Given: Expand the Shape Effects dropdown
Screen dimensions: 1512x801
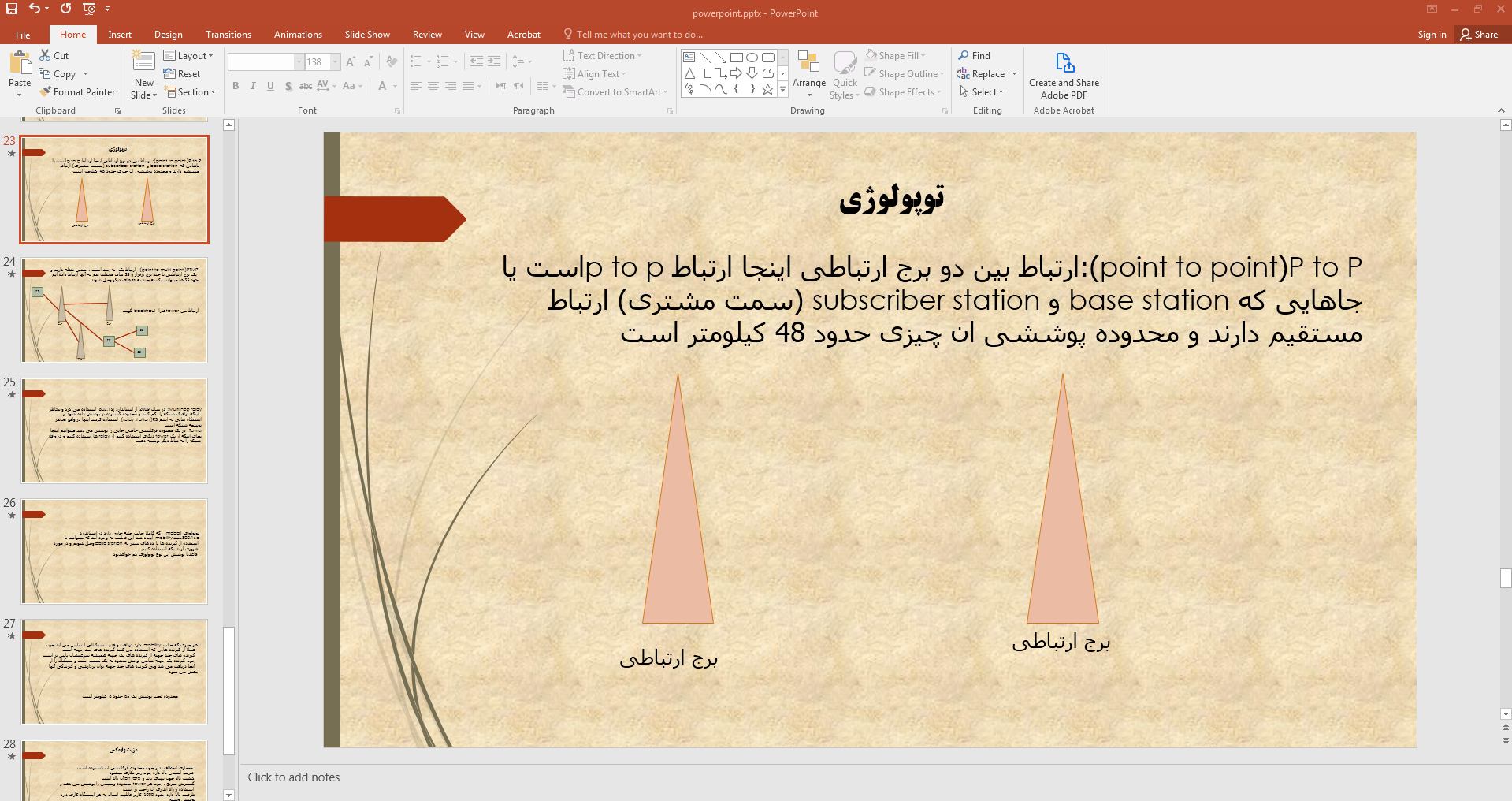Looking at the screenshot, I should (x=903, y=92).
